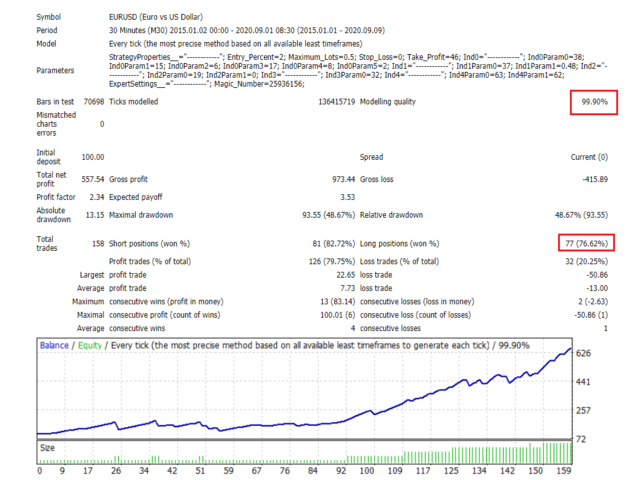Click Initial deposit value 100.00
The height and width of the screenshot is (480, 640).
93,157
